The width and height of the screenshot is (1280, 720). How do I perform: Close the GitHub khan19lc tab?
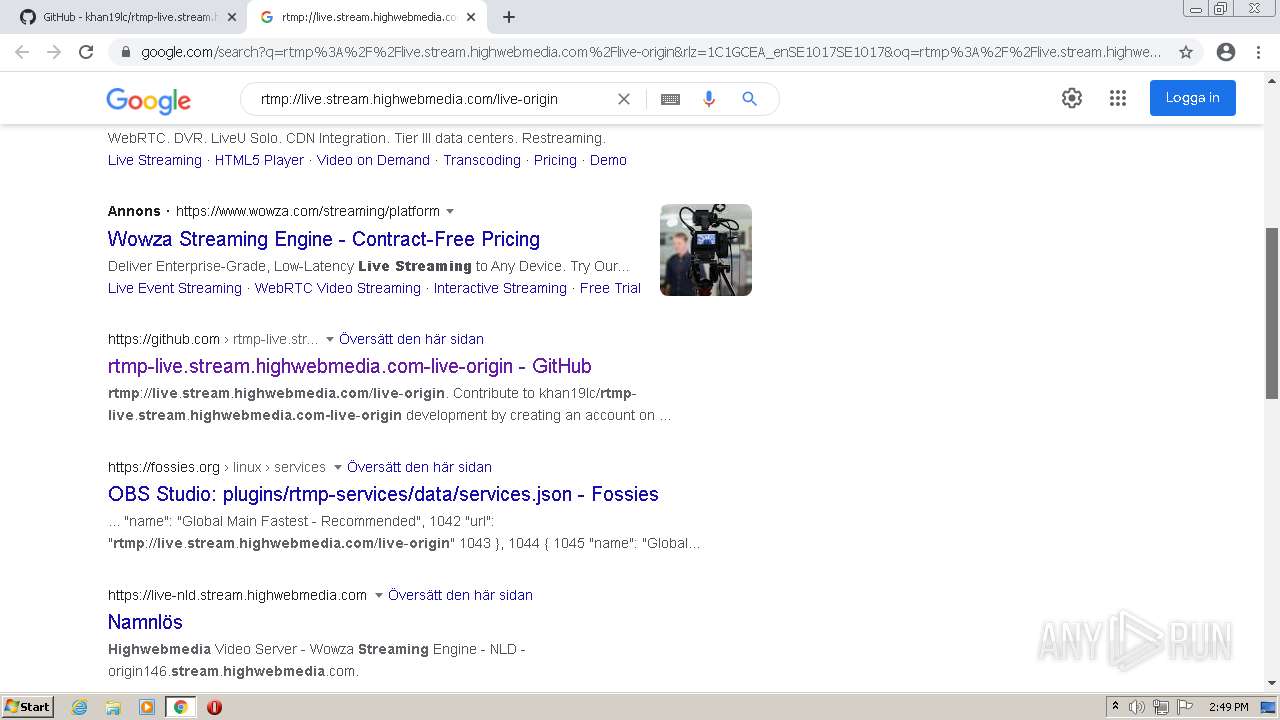[x=232, y=17]
